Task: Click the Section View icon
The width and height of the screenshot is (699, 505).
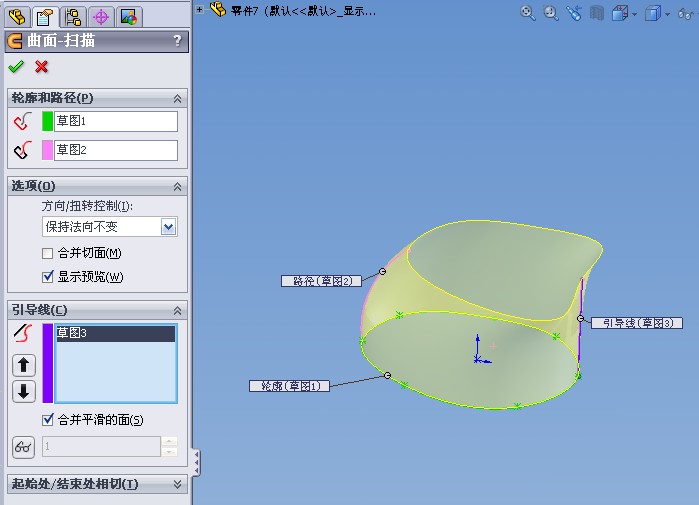Action: (597, 13)
